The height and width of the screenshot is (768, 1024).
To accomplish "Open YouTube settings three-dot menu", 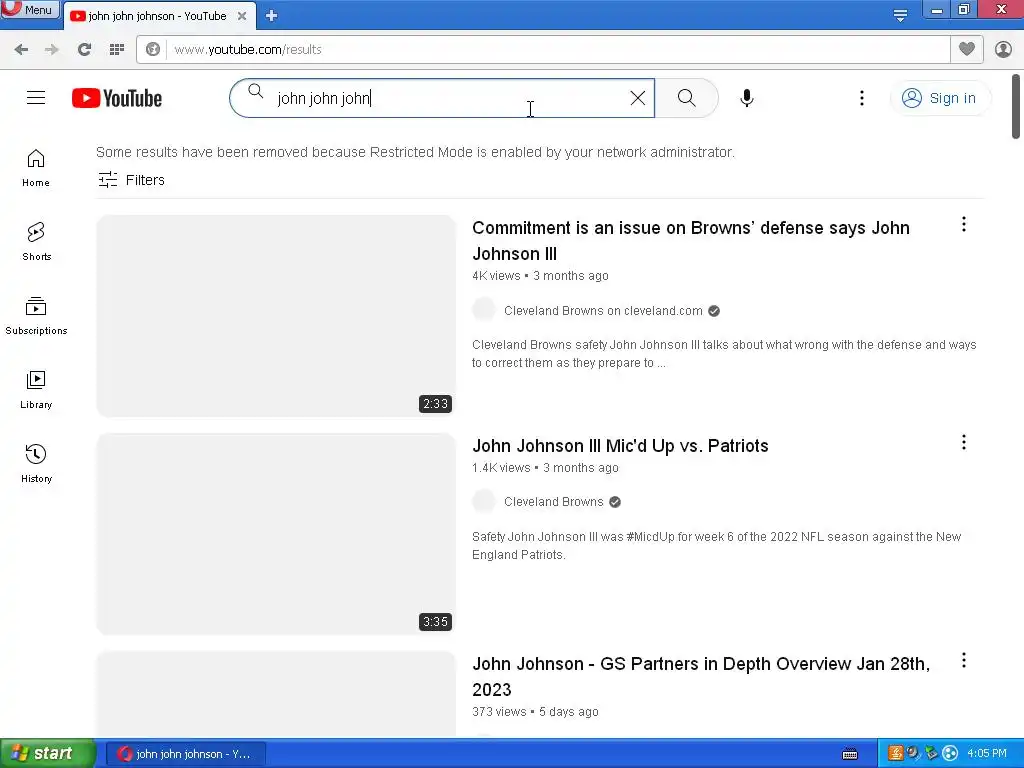I will pyautogui.click(x=862, y=98).
